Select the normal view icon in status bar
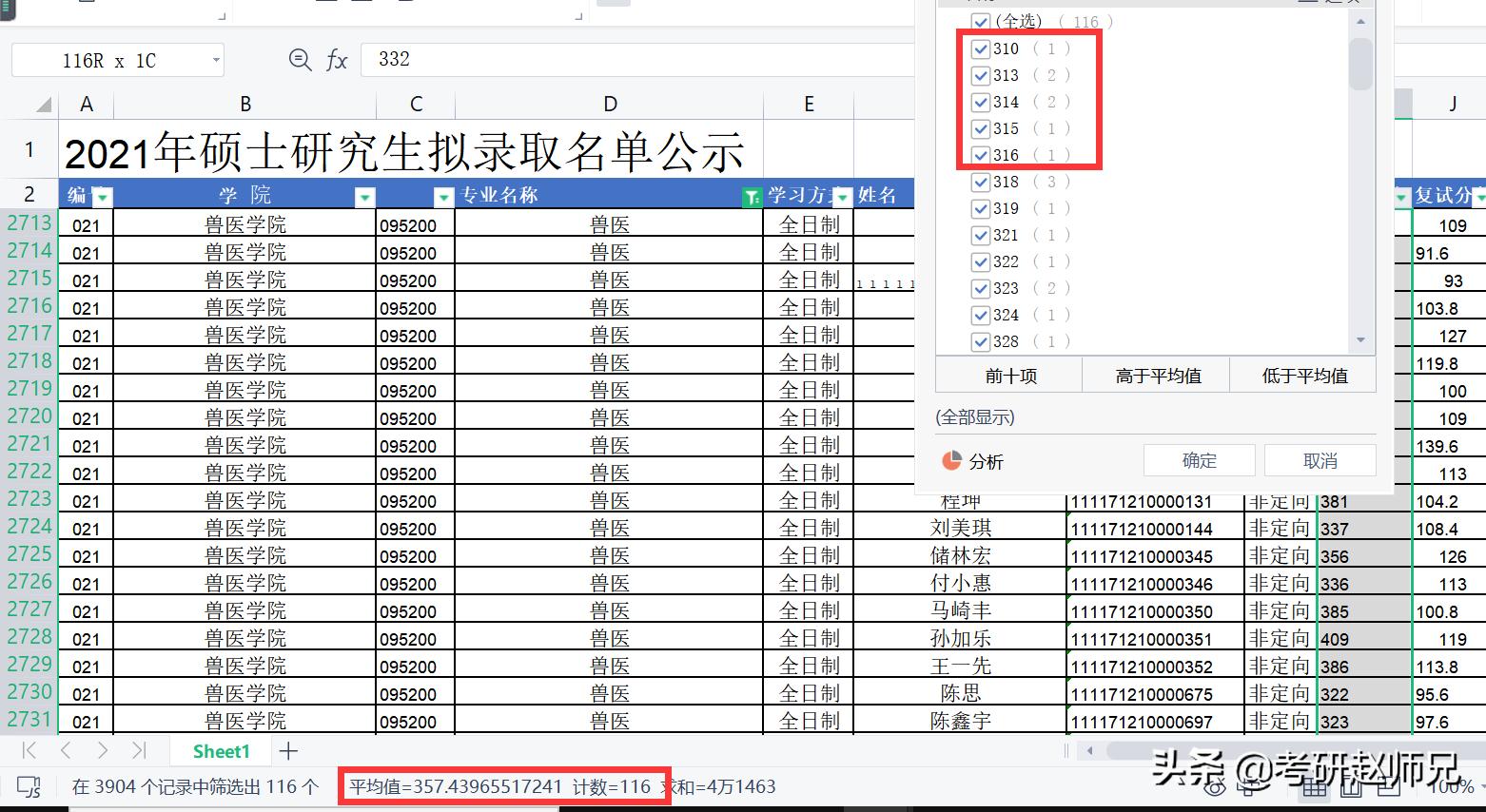Viewport: 1486px width, 812px height. point(1315,789)
